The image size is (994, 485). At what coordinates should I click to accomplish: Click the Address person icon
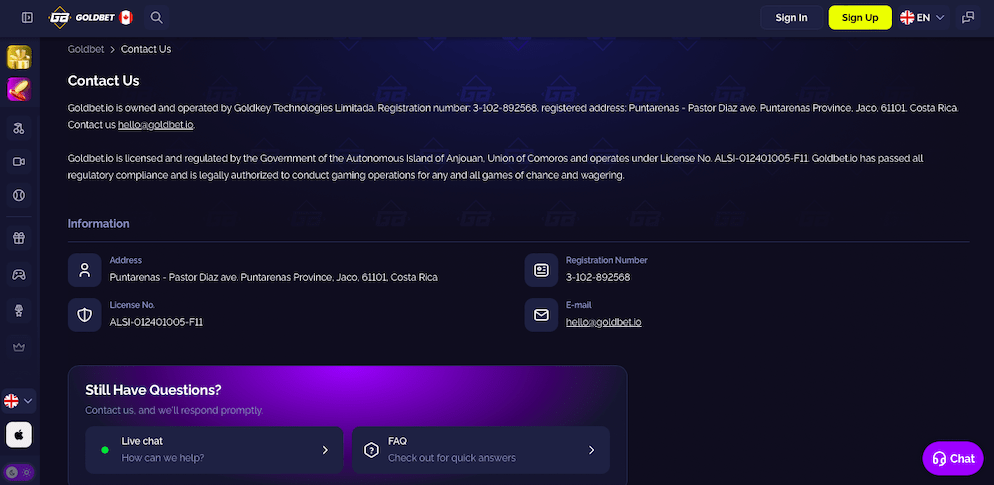[x=84, y=270]
